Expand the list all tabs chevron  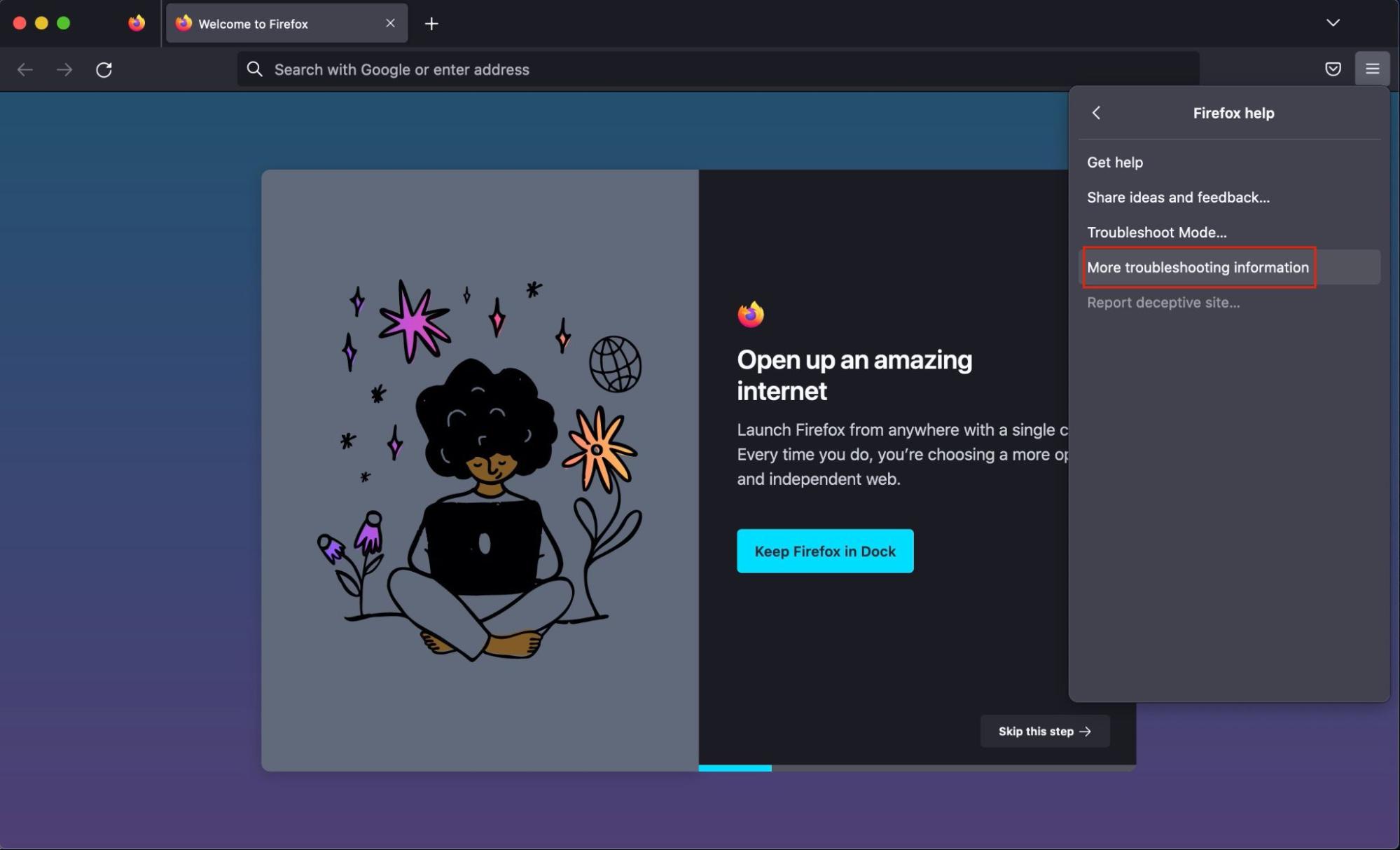1333,23
